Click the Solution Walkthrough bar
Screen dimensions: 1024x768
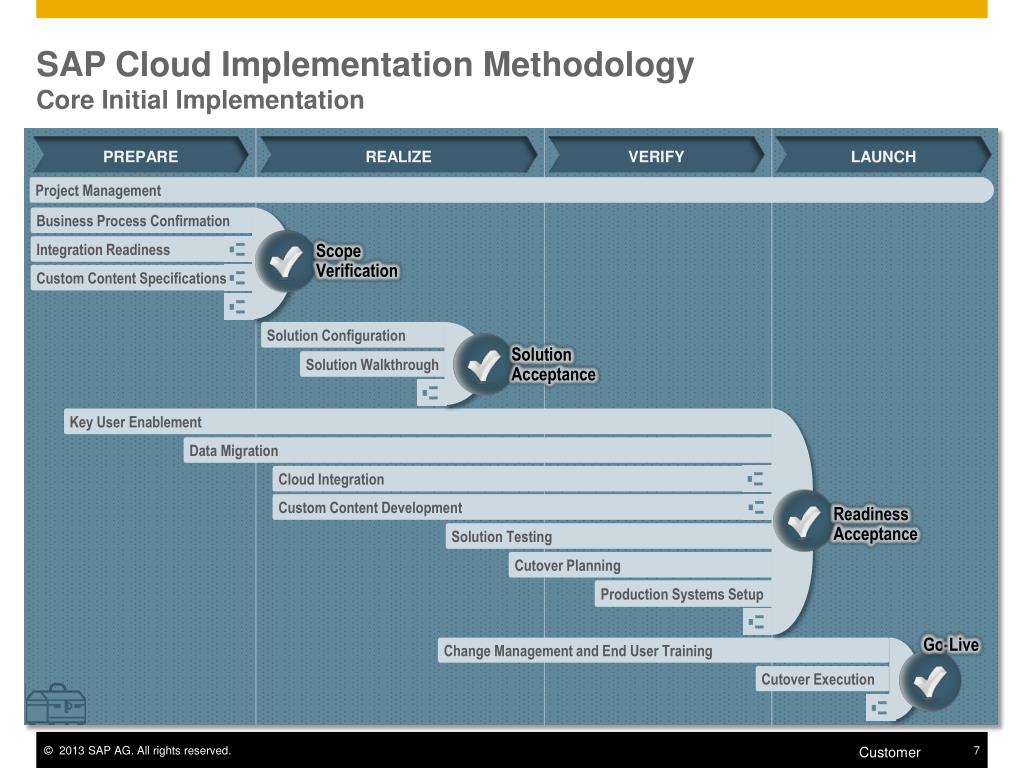pos(372,364)
